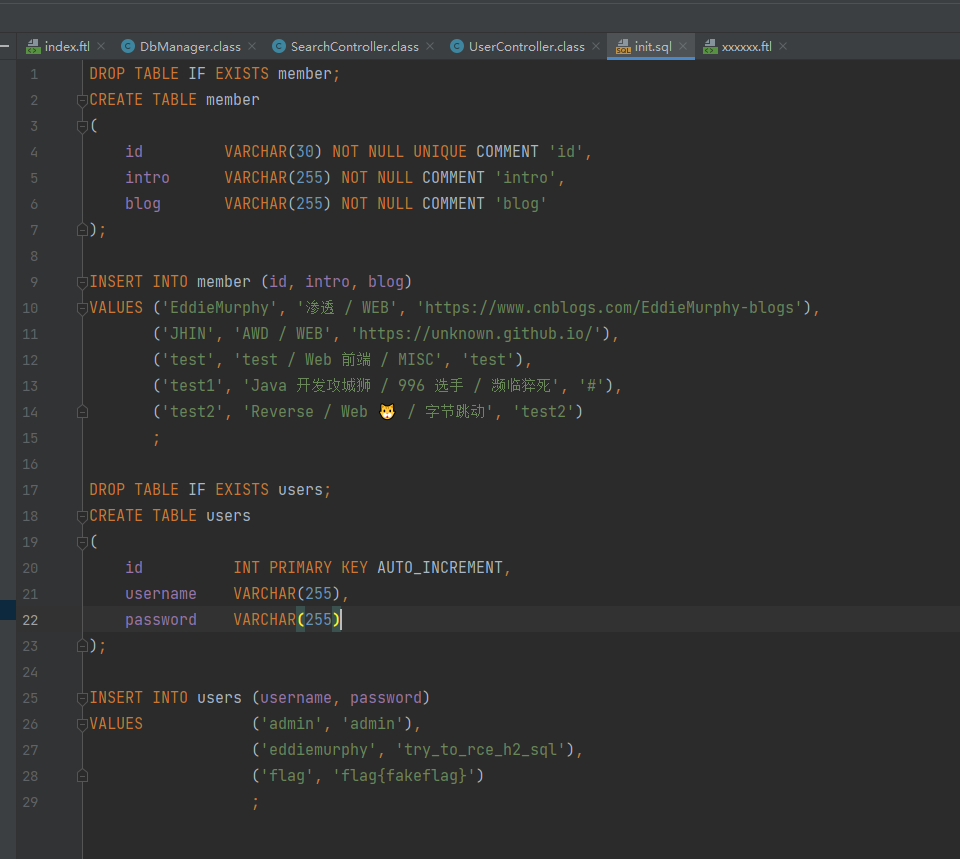This screenshot has width=960, height=859.
Task: Click the cnblogs EddieMurphy-blogs URL string
Action: (x=610, y=308)
